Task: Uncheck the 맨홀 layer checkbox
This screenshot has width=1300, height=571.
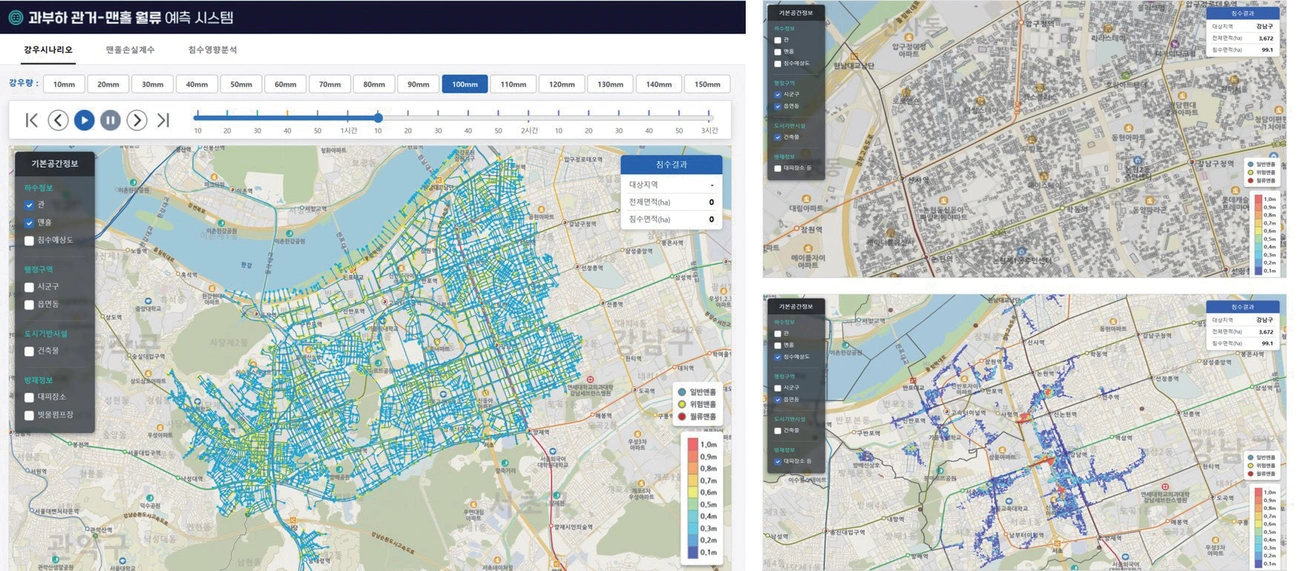Action: tap(29, 222)
